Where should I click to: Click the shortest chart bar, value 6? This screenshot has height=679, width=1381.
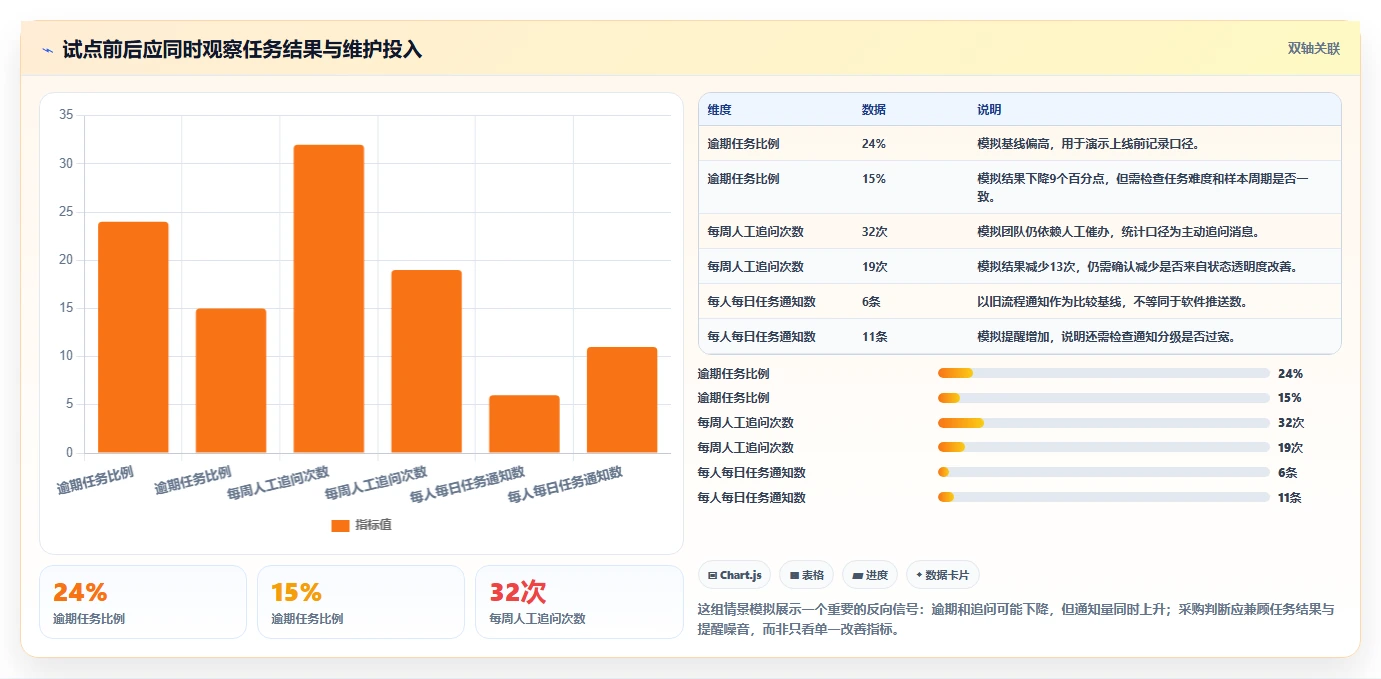point(525,424)
